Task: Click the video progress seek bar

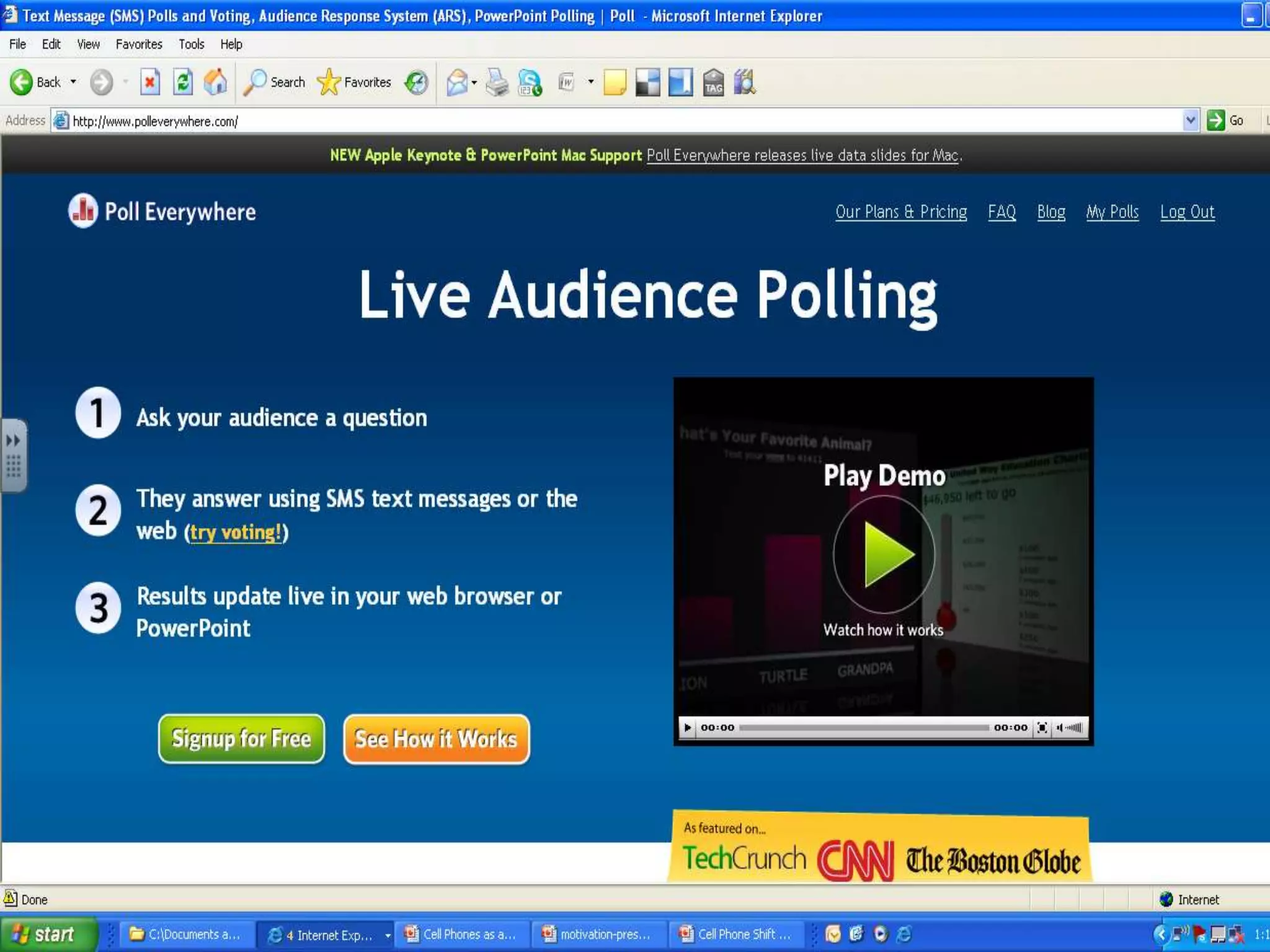Action: [863, 728]
